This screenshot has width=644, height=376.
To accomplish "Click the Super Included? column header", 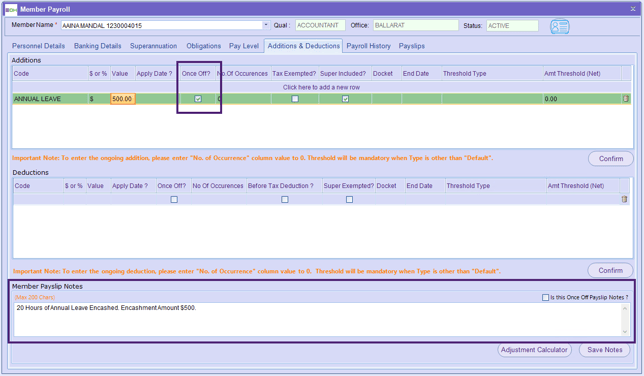I will (x=345, y=74).
